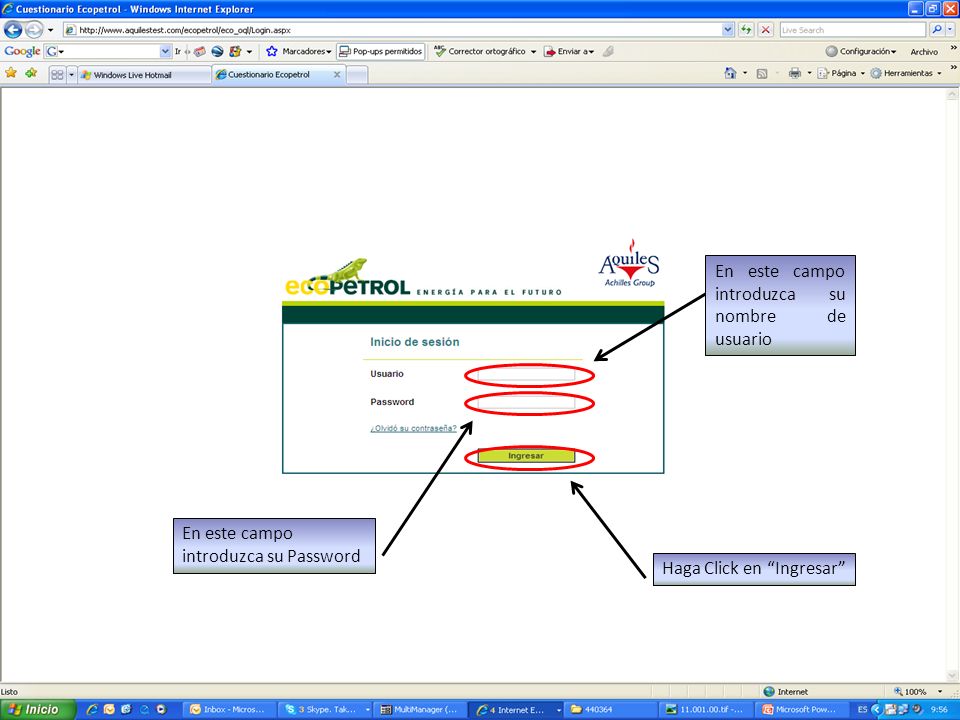
Task: Expand the tab list dropdown arrow
Action: click(71, 75)
